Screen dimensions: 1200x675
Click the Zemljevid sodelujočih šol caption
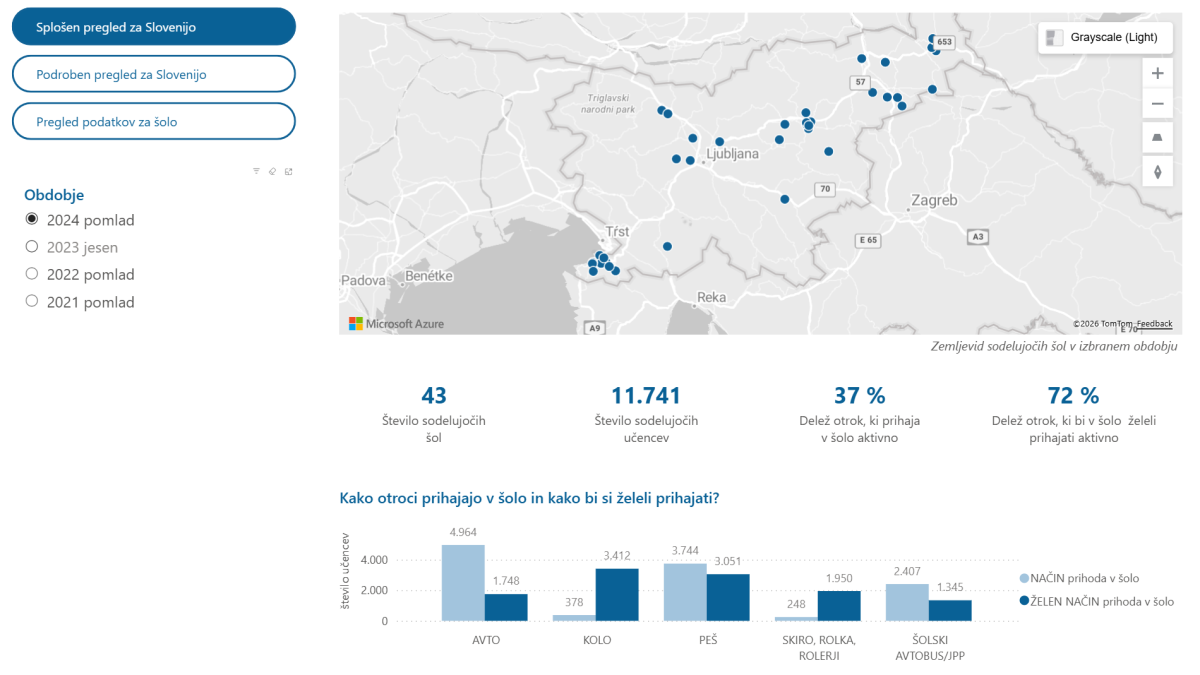click(1053, 346)
